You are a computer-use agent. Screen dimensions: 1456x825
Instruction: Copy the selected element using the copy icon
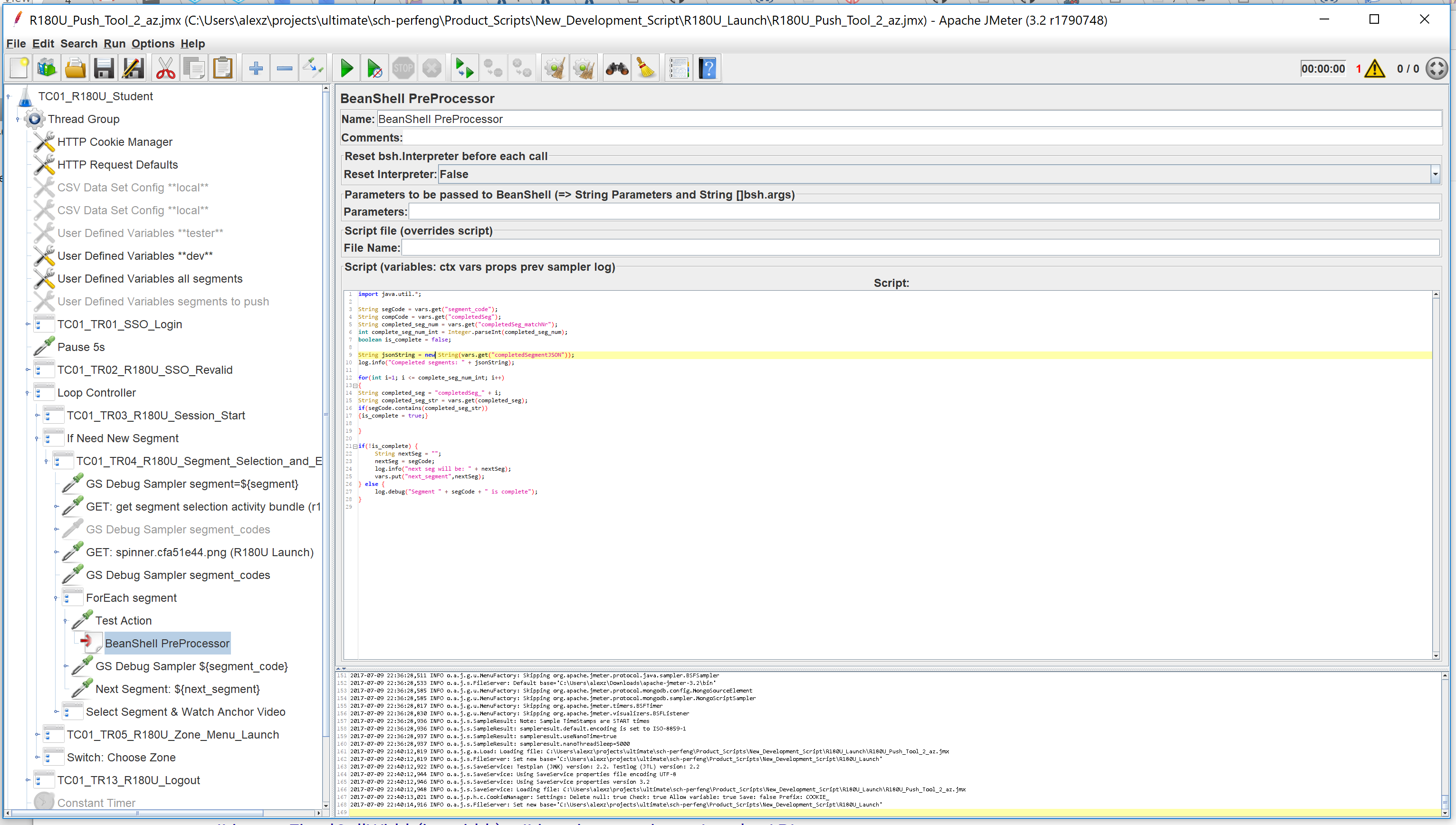194,67
